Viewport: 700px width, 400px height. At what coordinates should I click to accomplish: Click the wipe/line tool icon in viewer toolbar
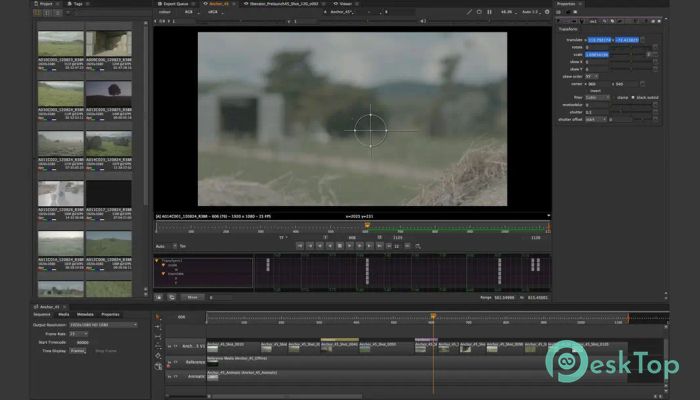(x=469, y=12)
